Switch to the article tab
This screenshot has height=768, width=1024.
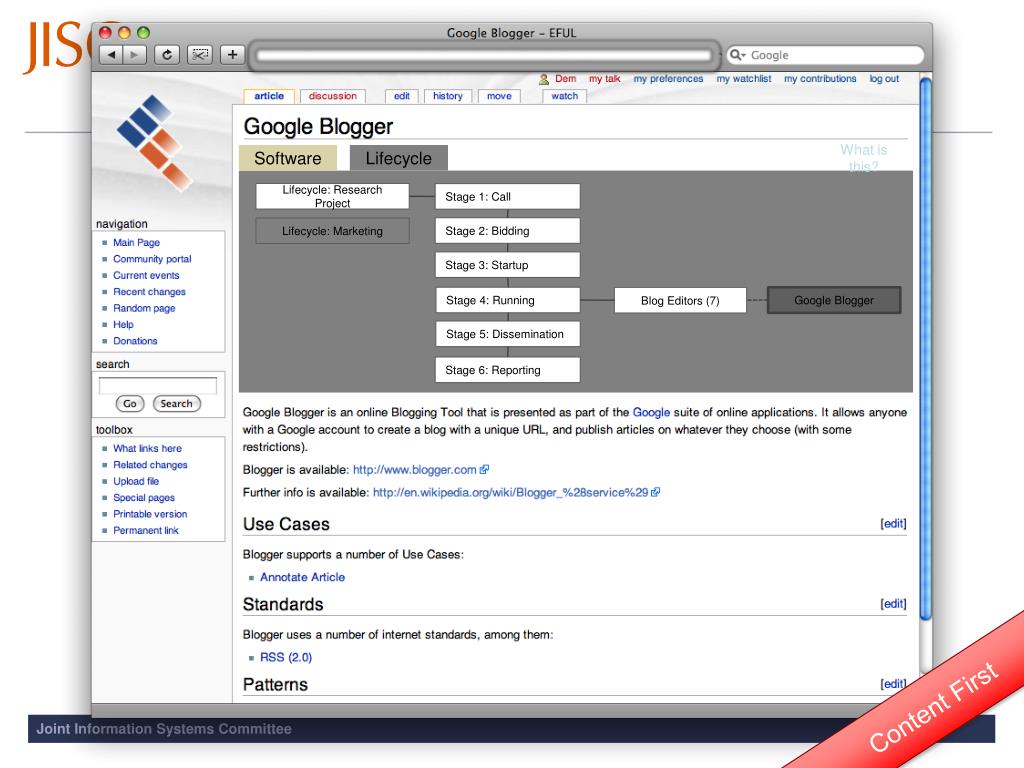269,96
